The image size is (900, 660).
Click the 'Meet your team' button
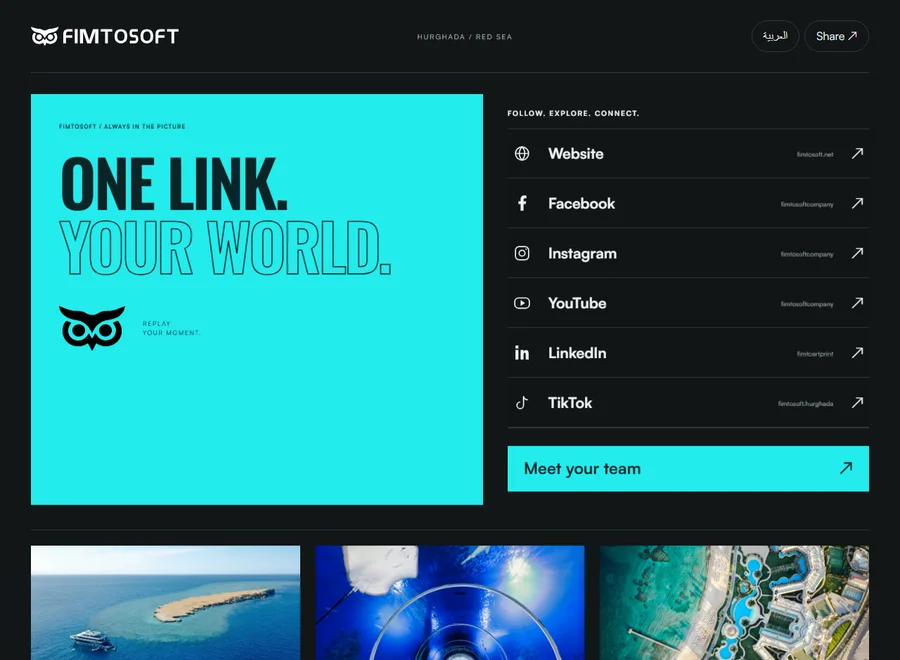click(x=688, y=468)
